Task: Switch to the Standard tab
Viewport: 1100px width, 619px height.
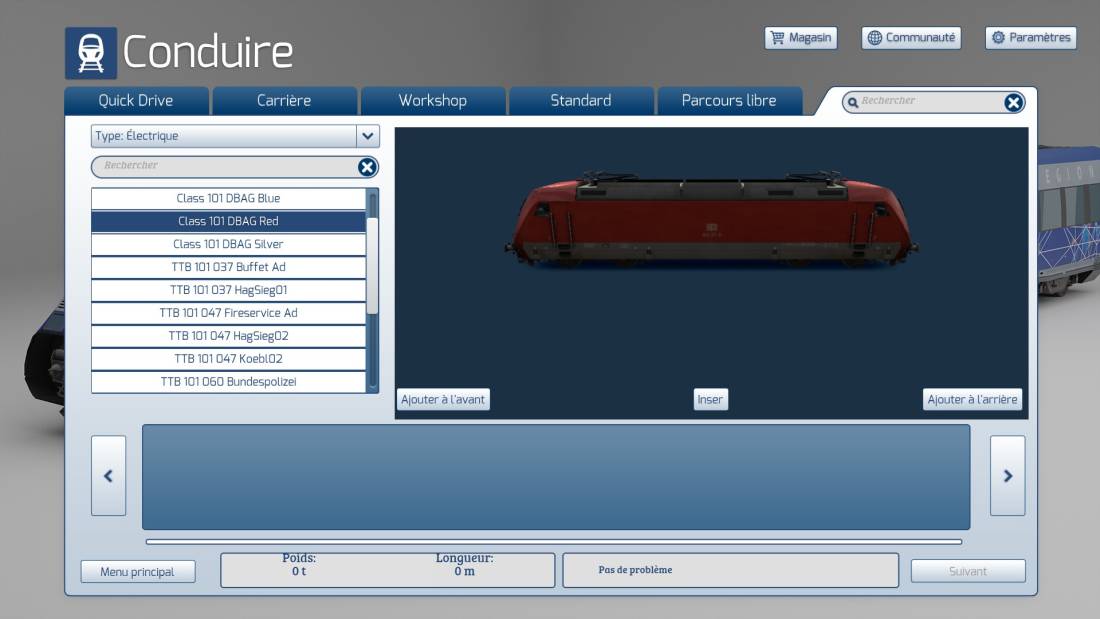Action: click(x=581, y=100)
